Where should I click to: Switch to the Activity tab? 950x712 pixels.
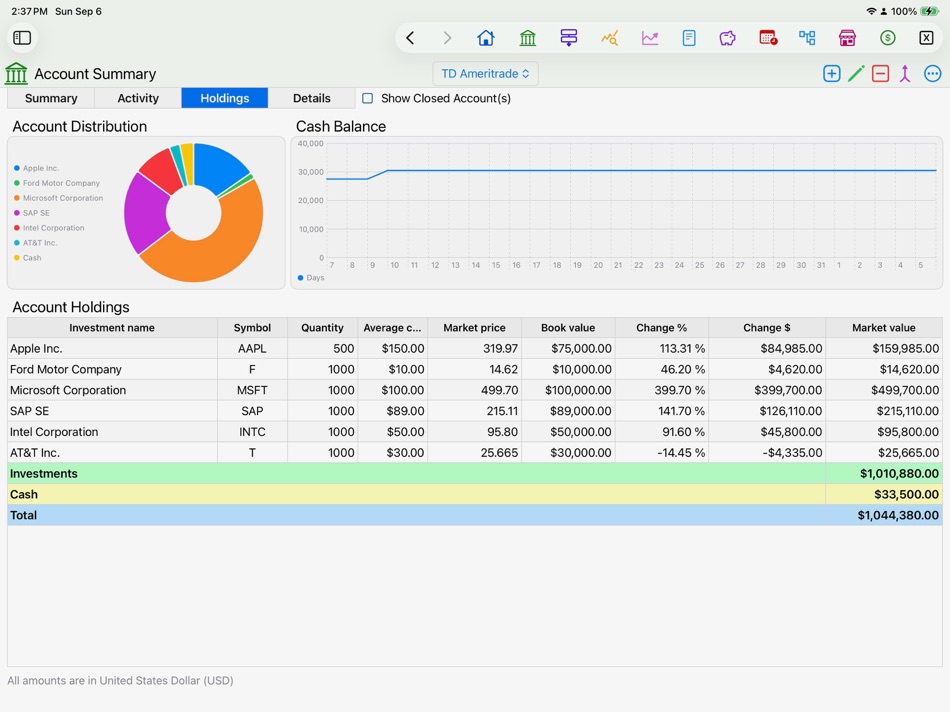tap(138, 98)
